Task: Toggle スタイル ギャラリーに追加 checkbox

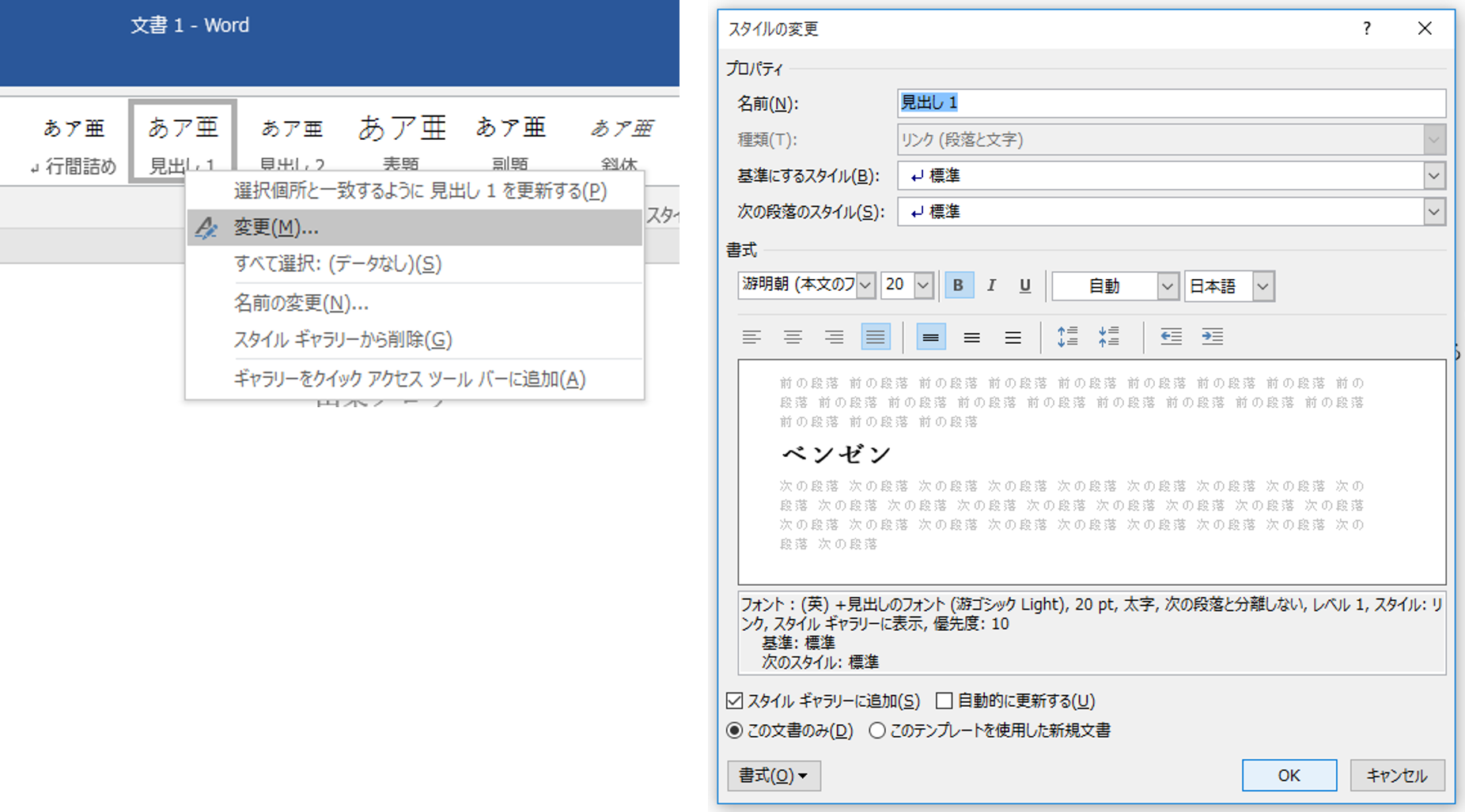Action: pos(735,701)
